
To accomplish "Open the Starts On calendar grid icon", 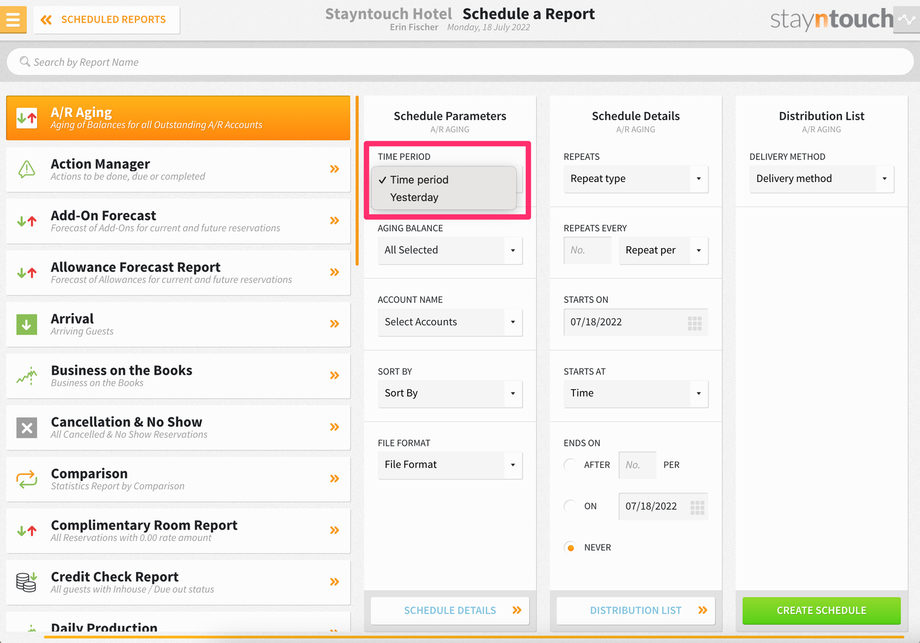I will coord(695,323).
